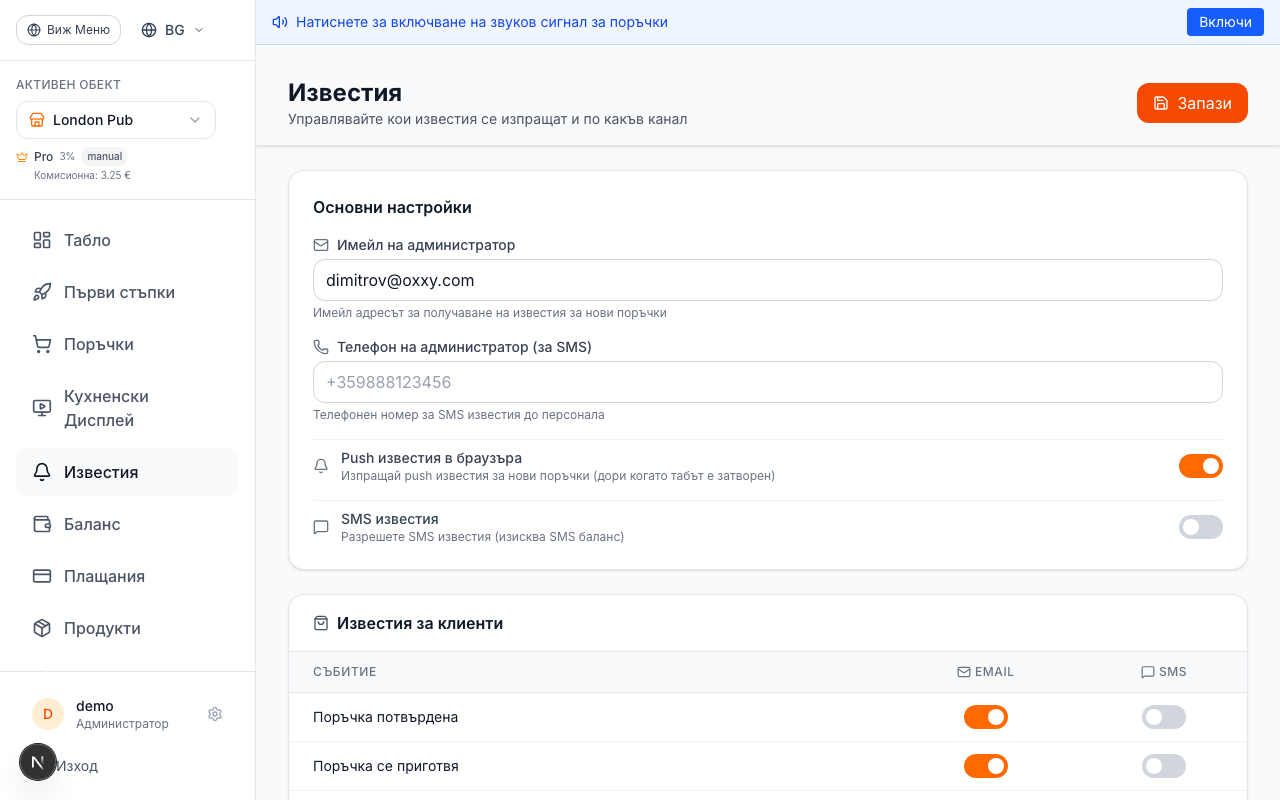Focus the administrator phone number field
The height and width of the screenshot is (800, 1280).
tap(768, 382)
